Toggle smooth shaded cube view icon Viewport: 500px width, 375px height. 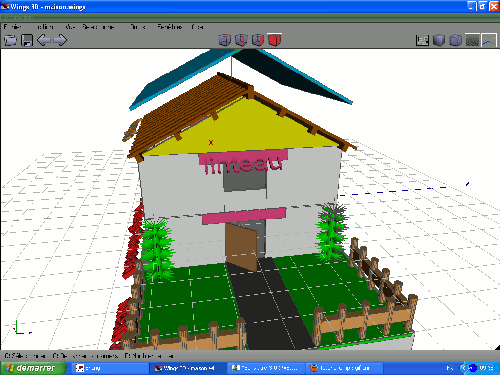click(x=455, y=40)
